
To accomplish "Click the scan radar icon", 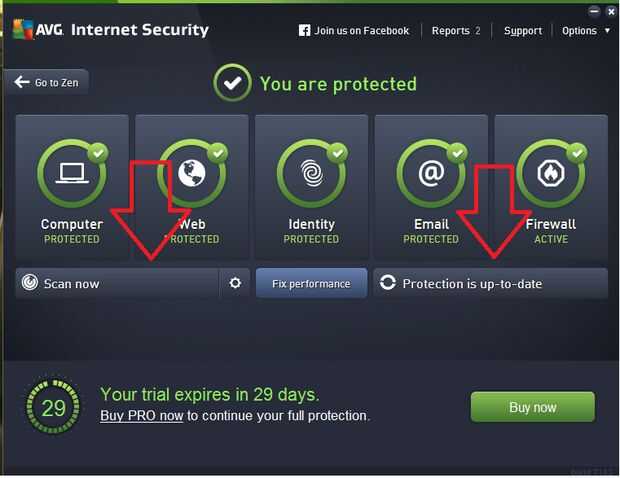I will click(29, 284).
